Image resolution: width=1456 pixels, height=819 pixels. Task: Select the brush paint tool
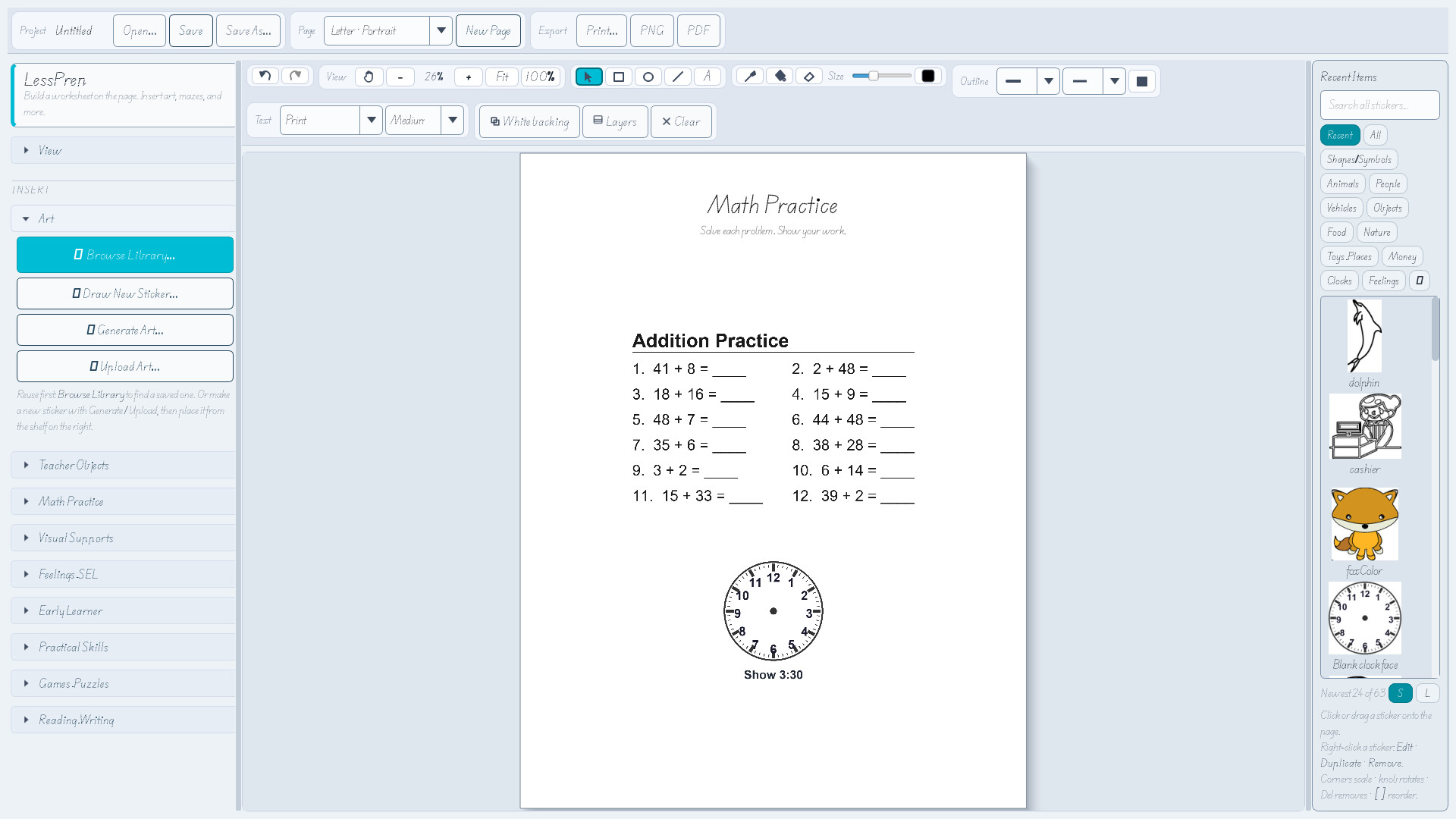pyautogui.click(x=750, y=76)
